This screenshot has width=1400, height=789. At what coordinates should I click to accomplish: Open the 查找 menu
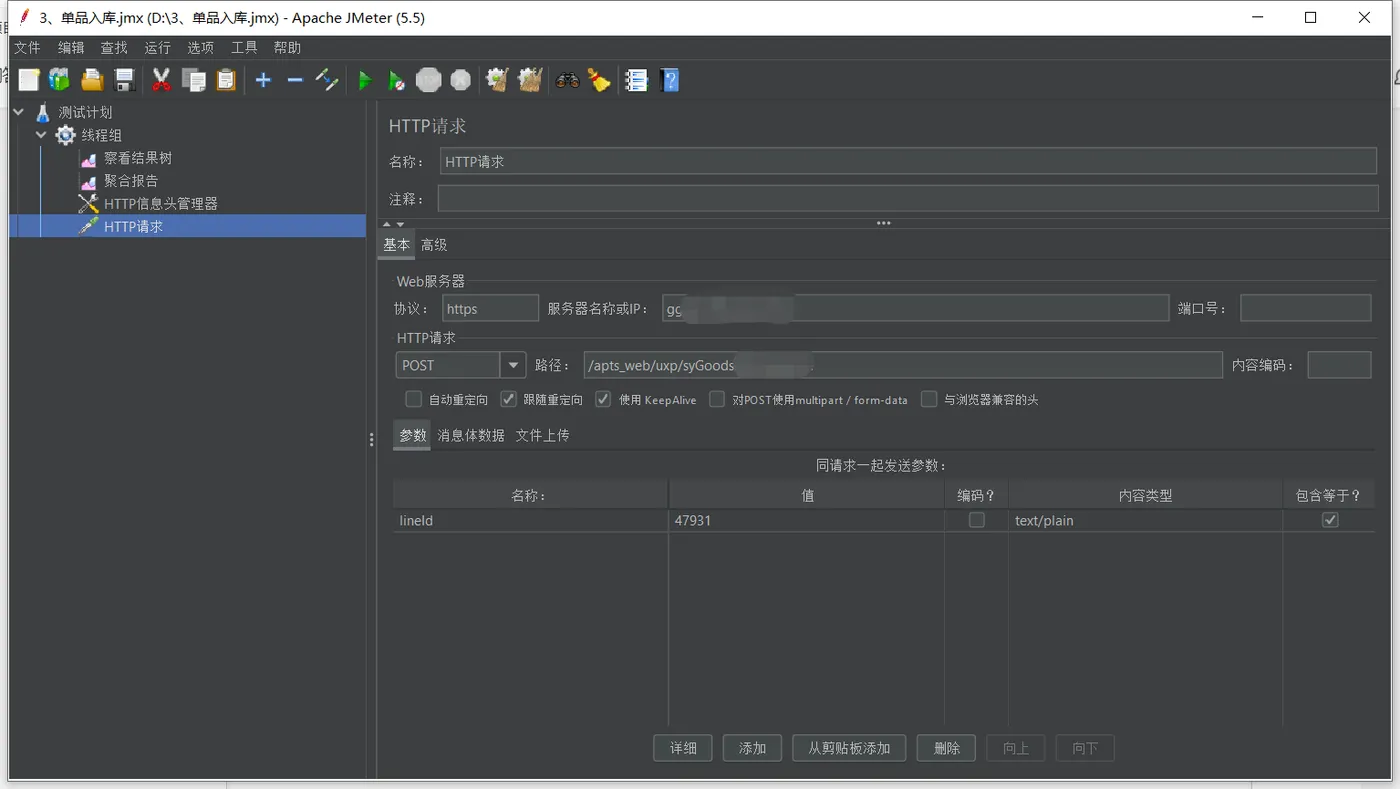click(x=114, y=48)
